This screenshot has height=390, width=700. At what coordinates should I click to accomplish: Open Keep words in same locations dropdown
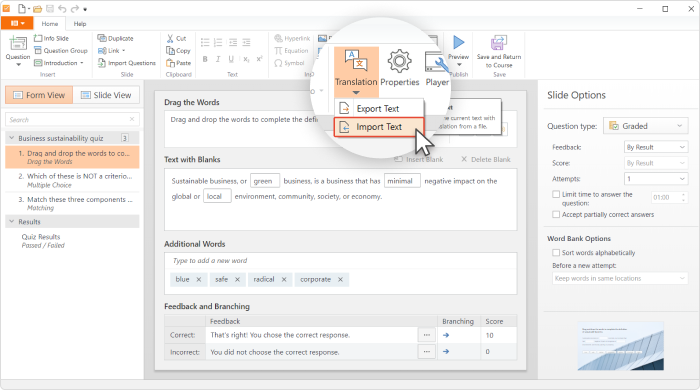click(x=620, y=278)
